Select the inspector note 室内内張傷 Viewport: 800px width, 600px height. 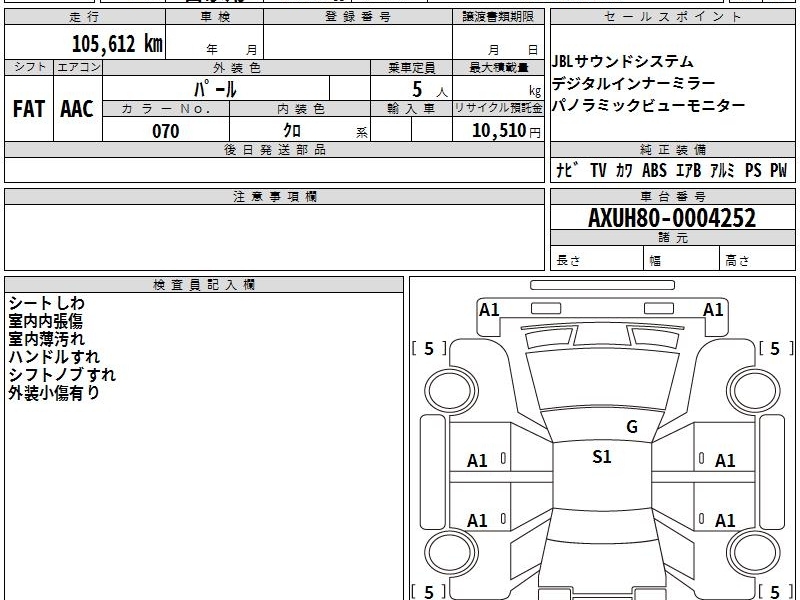click(45, 321)
